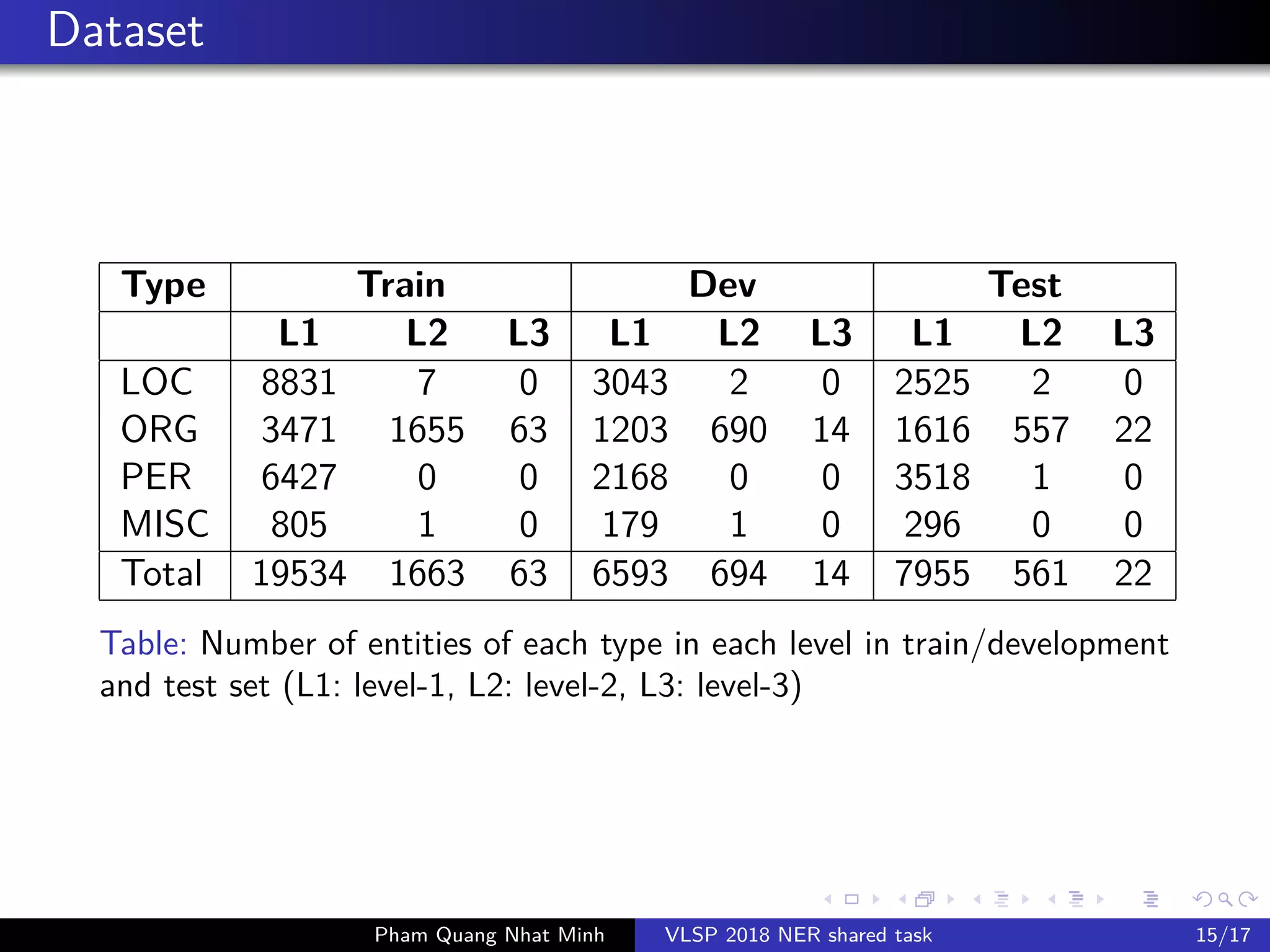Click the value 6427 in the table
This screenshot has width=1270, height=952.
(299, 478)
